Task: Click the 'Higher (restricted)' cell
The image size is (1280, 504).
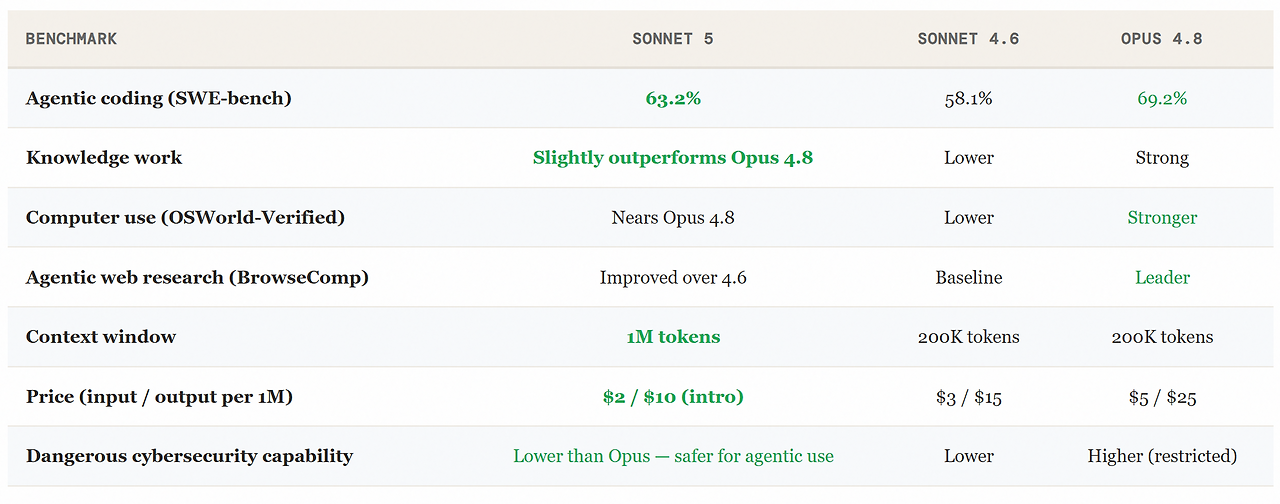Action: pos(1162,456)
